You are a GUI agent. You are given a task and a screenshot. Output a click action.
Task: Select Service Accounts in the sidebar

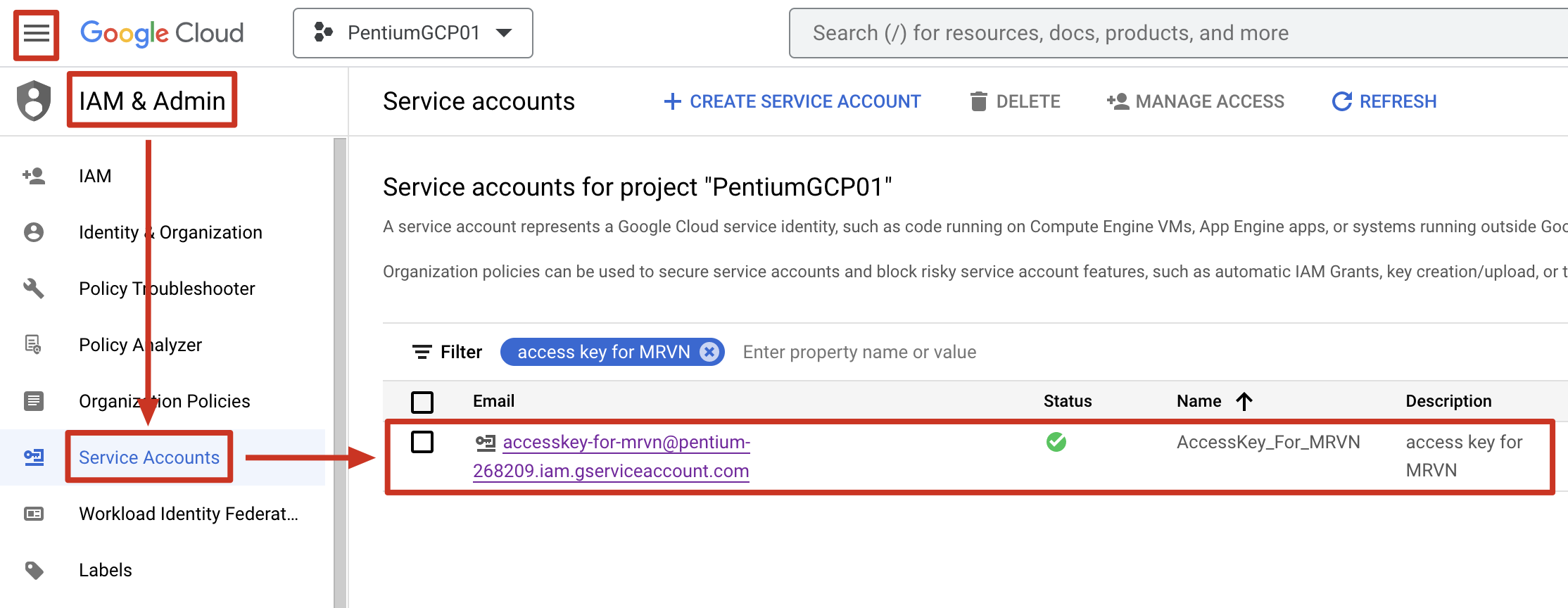149,457
